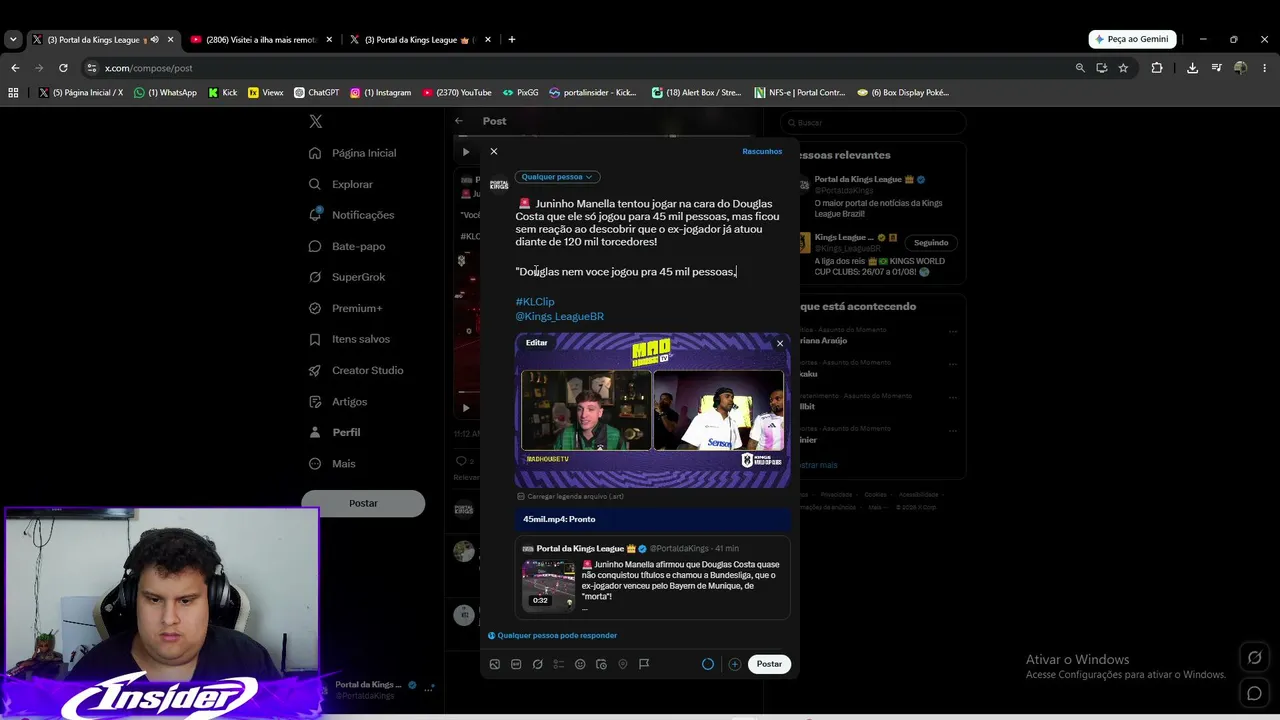This screenshot has width=1280, height=720.
Task: Open the Kick bookmark
Action: point(222,93)
